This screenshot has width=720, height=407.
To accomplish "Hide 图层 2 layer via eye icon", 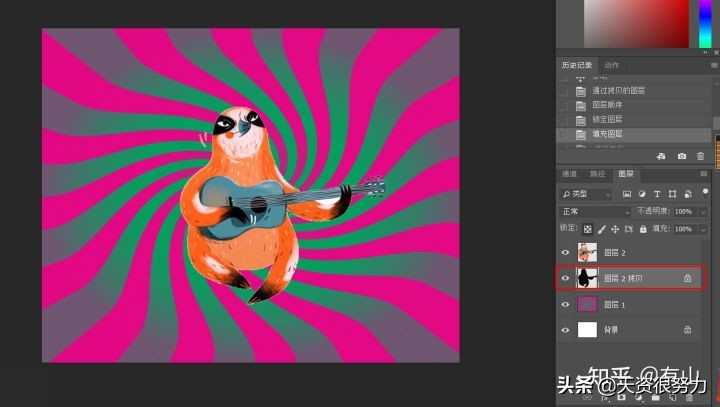I will click(565, 252).
